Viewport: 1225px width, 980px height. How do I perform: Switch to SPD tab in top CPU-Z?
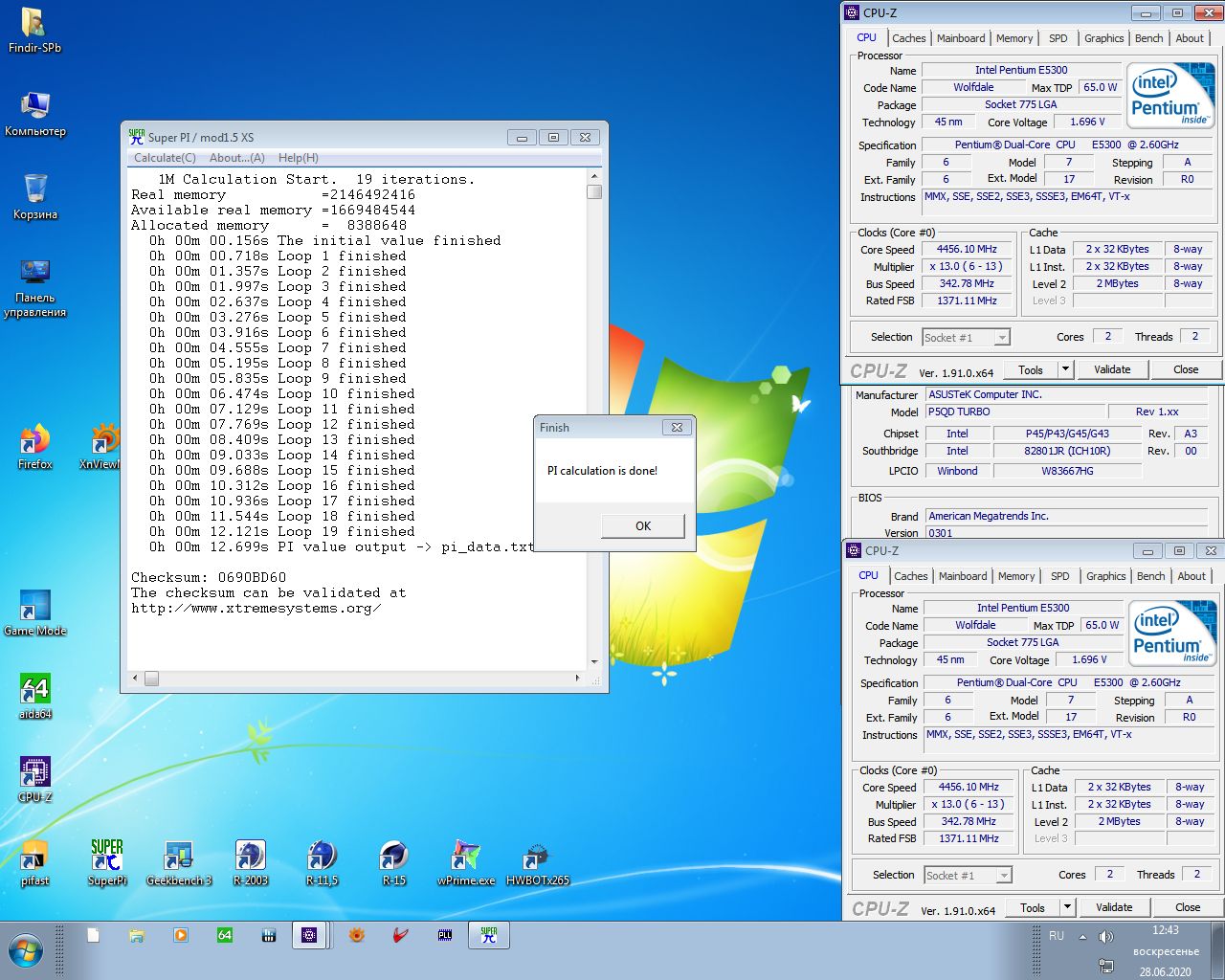coord(1058,38)
